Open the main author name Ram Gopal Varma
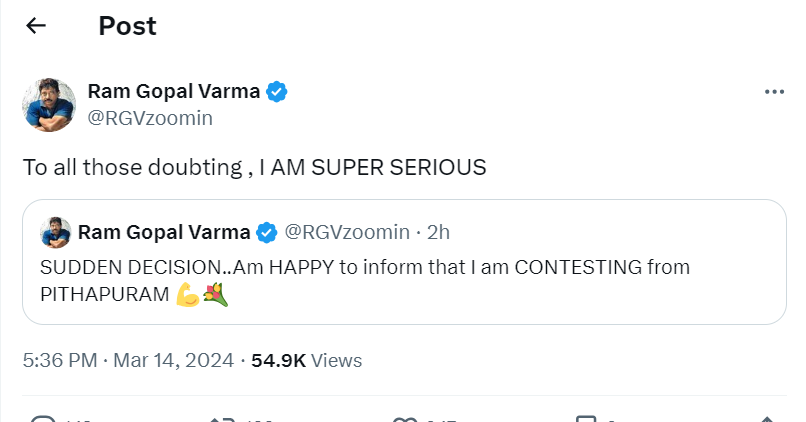Viewport: 806px width, 422px height. click(174, 92)
